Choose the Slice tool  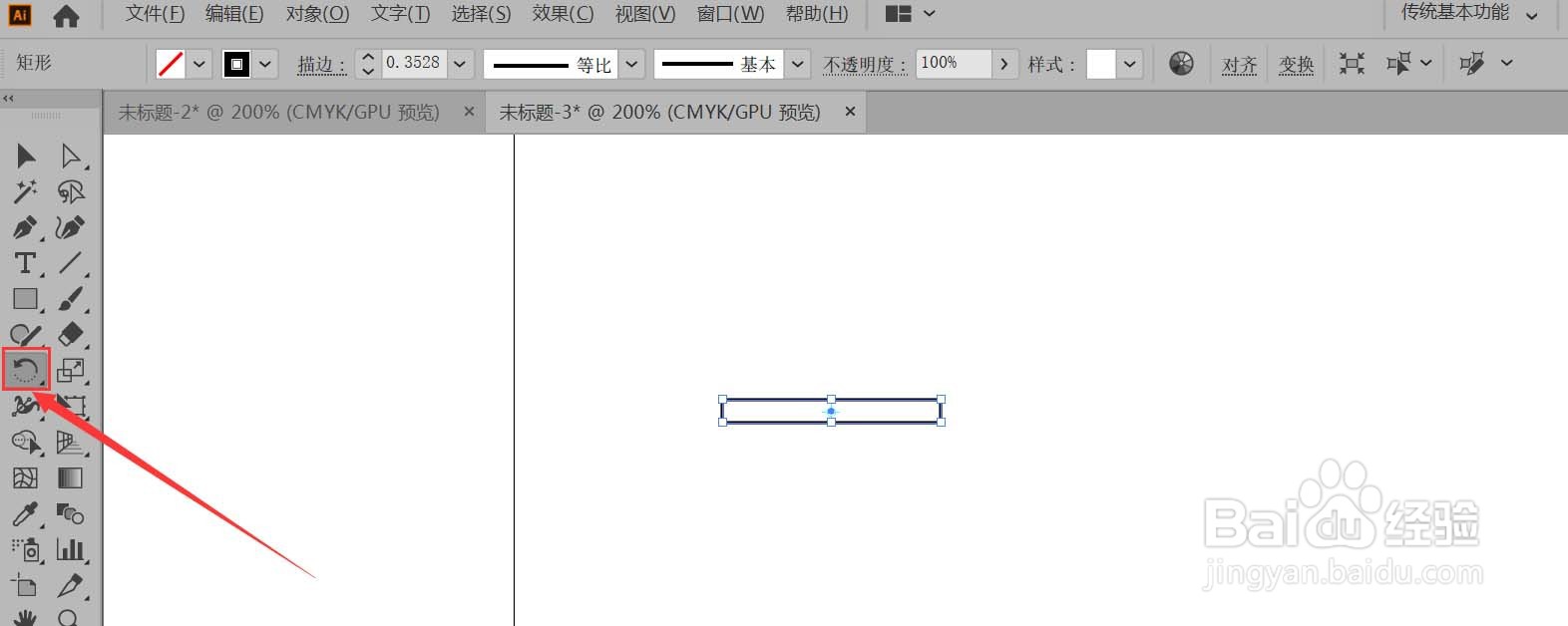(70, 586)
